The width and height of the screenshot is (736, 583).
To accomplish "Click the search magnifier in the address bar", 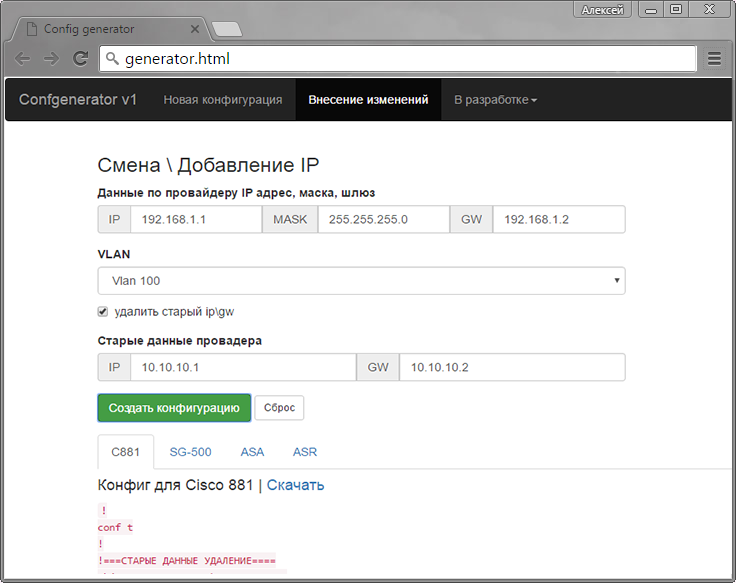I will pos(112,59).
